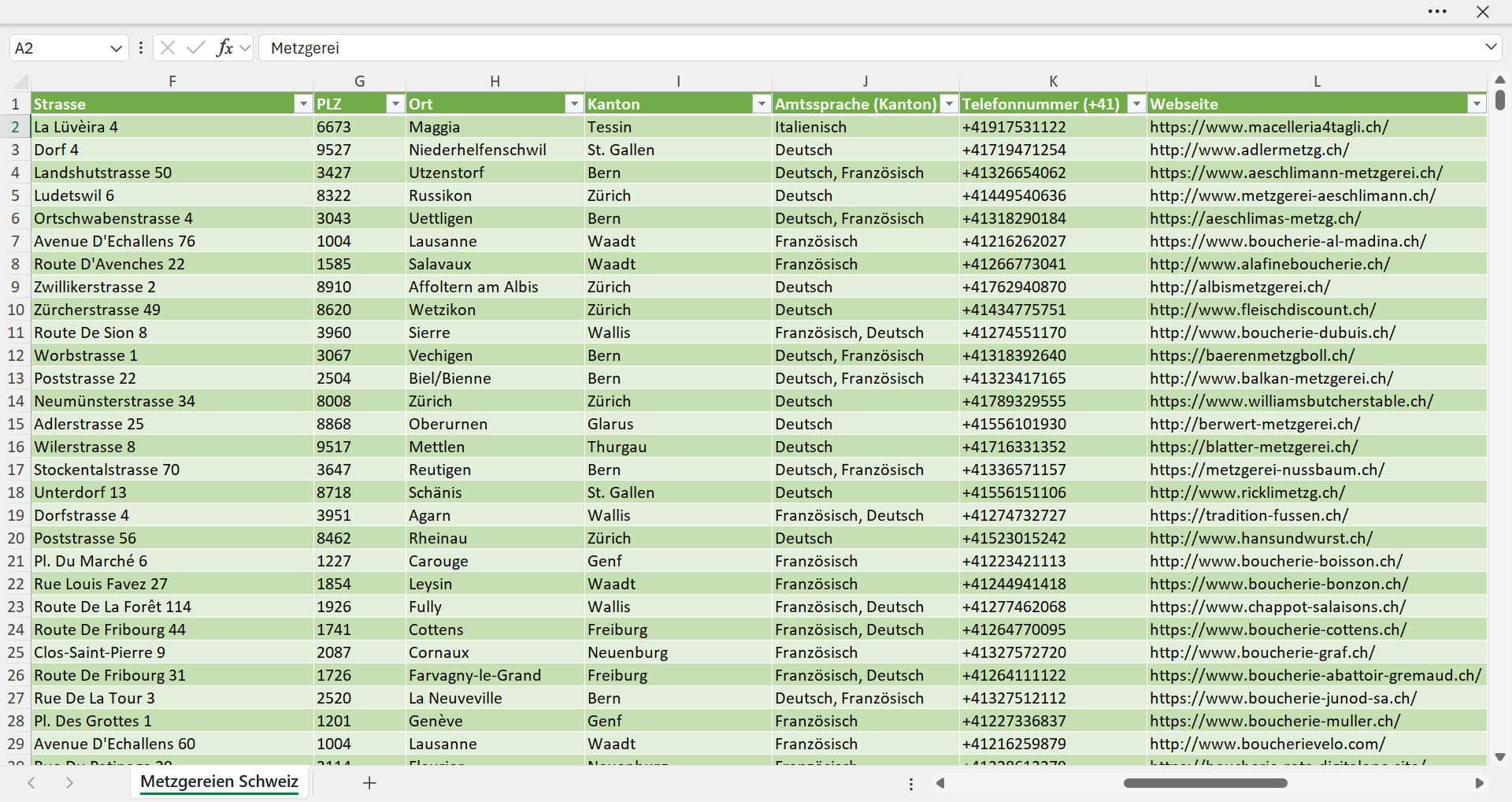Viewport: 1512px width, 802px height.
Task: Click the Select All corner triangle
Action: [20, 81]
